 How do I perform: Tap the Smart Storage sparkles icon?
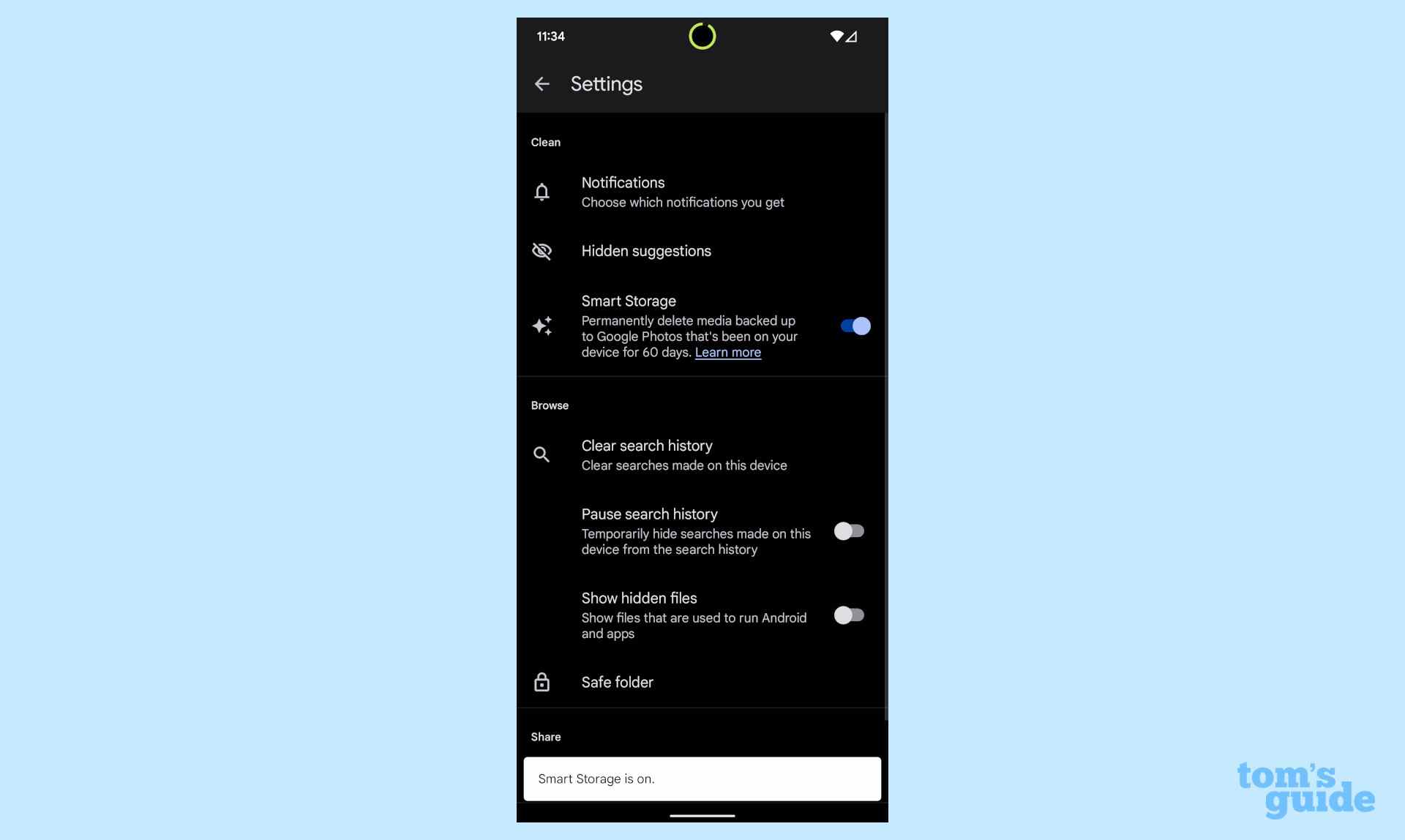[x=542, y=326]
